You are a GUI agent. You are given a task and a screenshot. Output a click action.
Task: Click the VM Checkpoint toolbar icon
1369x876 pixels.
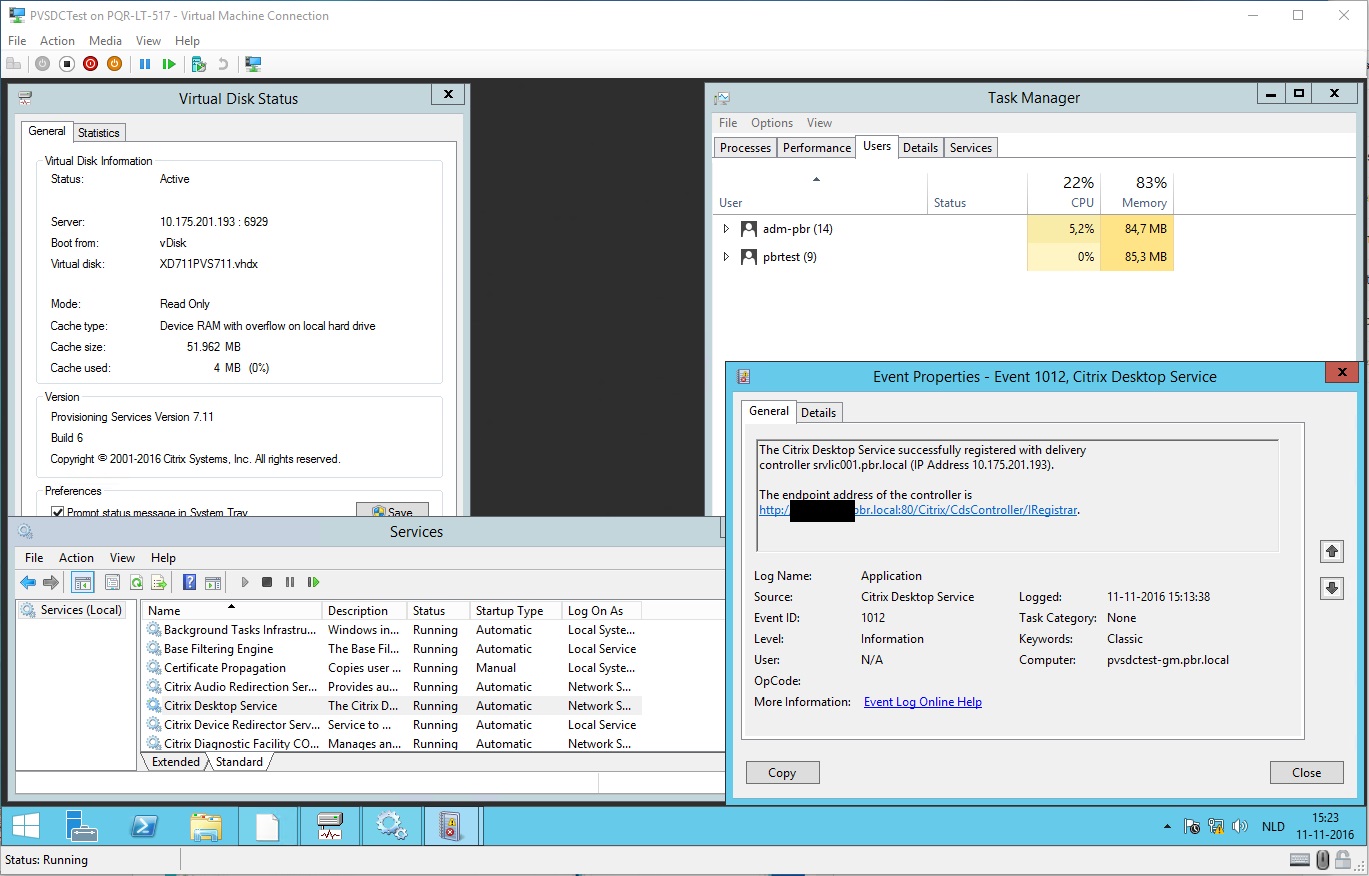click(199, 64)
